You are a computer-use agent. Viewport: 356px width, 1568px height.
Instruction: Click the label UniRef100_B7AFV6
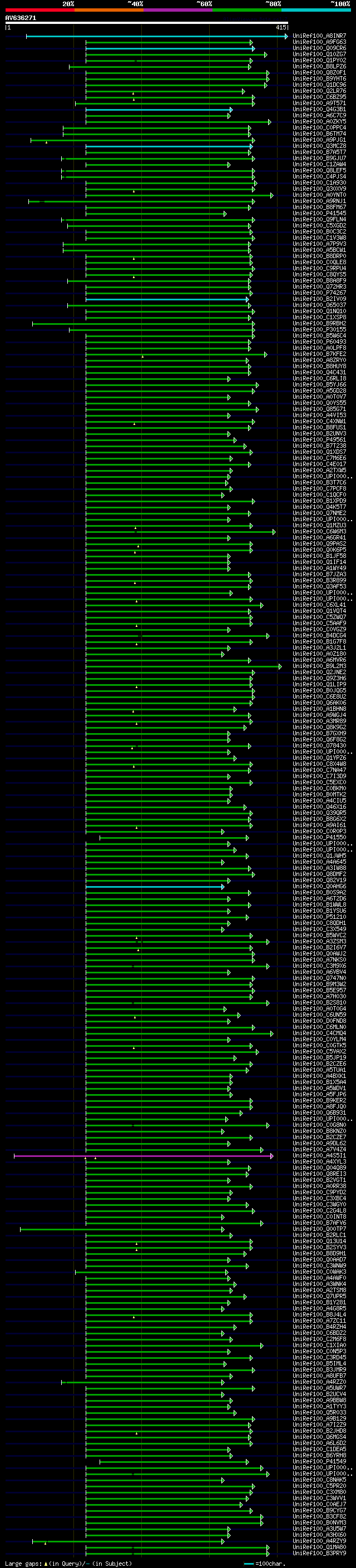pyautogui.click(x=319, y=1222)
